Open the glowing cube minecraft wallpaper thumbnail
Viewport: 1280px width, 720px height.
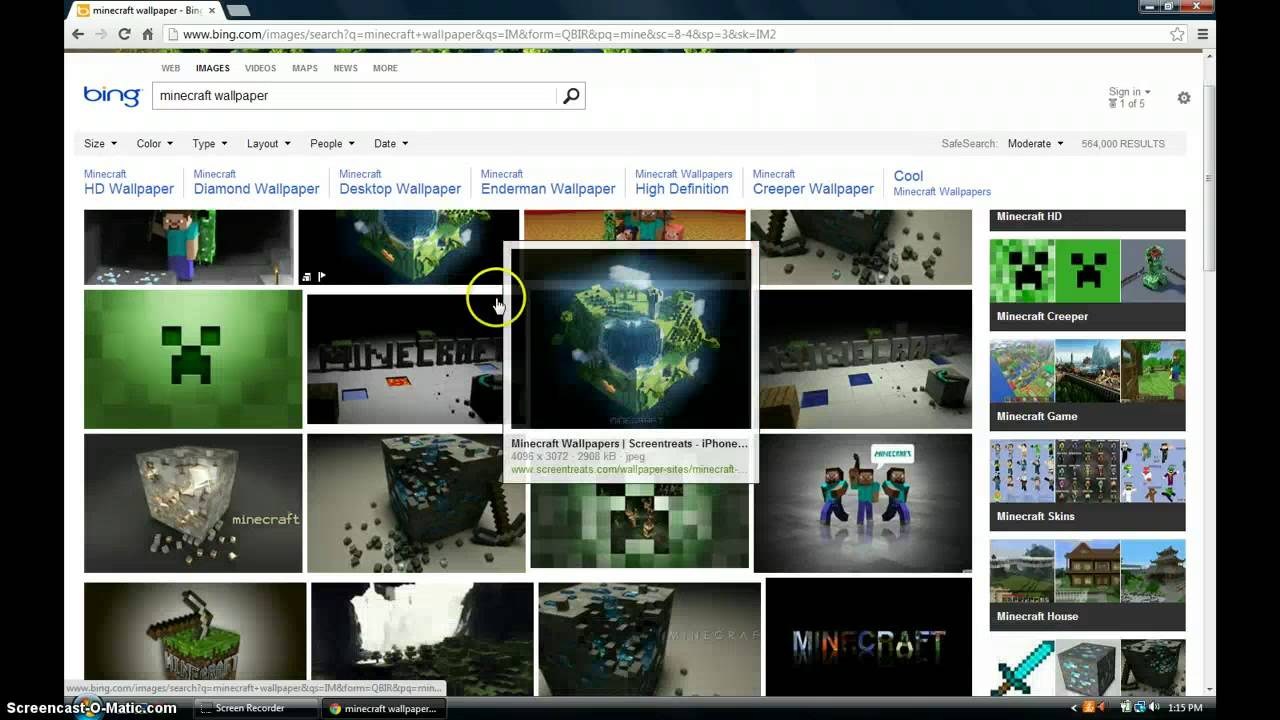pyautogui.click(x=193, y=503)
